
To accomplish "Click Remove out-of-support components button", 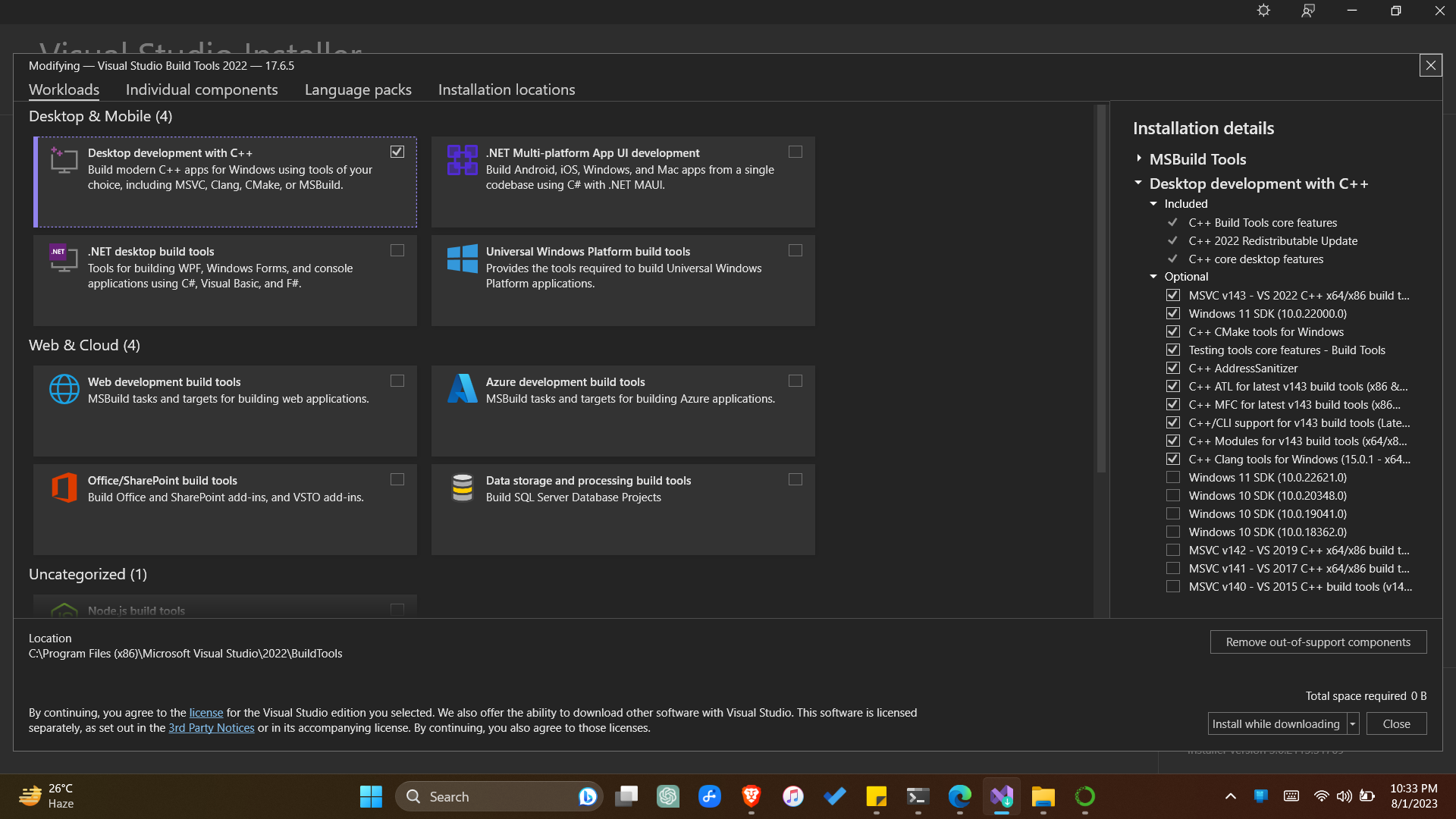I will pos(1318,642).
